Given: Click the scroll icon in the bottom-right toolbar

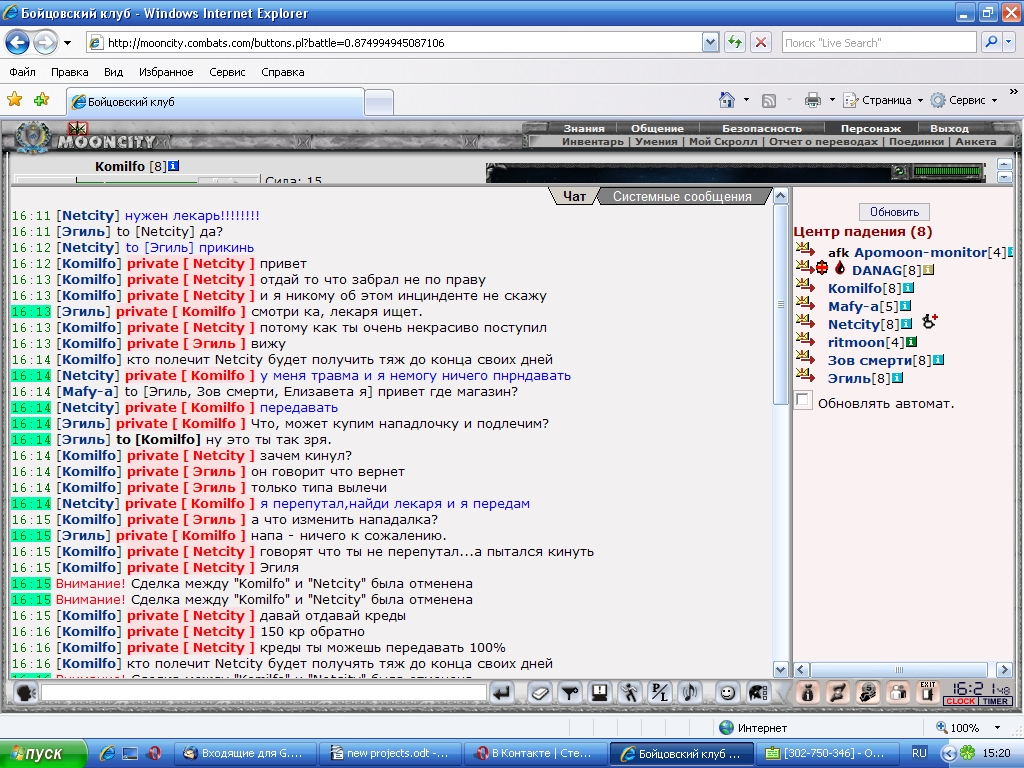Looking at the screenshot, I should 838,692.
